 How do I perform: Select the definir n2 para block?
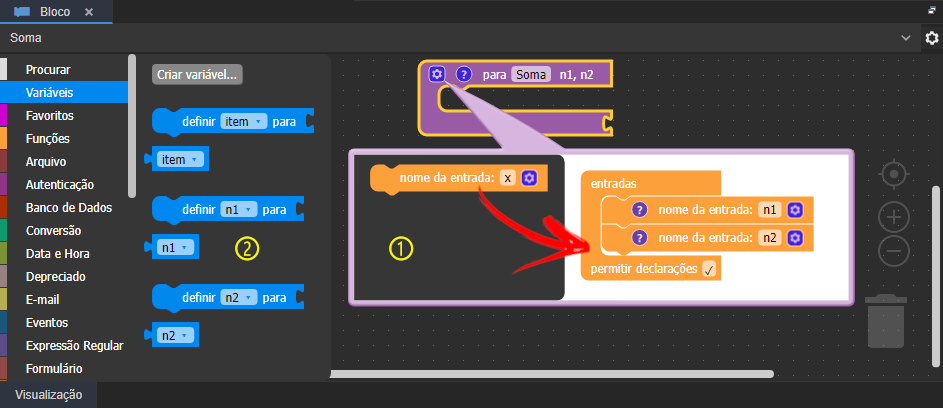click(229, 298)
